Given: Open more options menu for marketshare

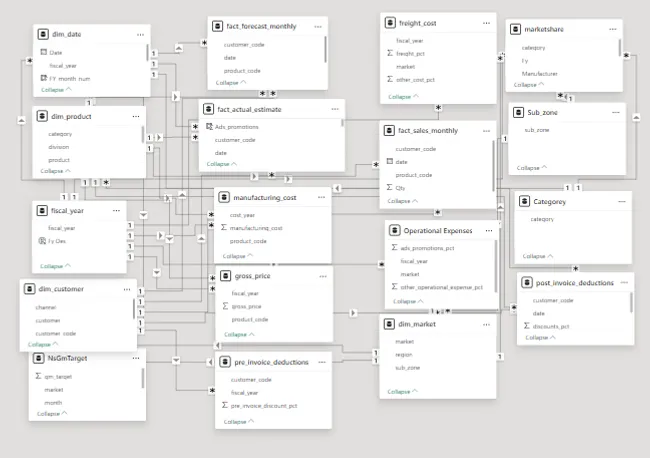Looking at the screenshot, I should 613,29.
